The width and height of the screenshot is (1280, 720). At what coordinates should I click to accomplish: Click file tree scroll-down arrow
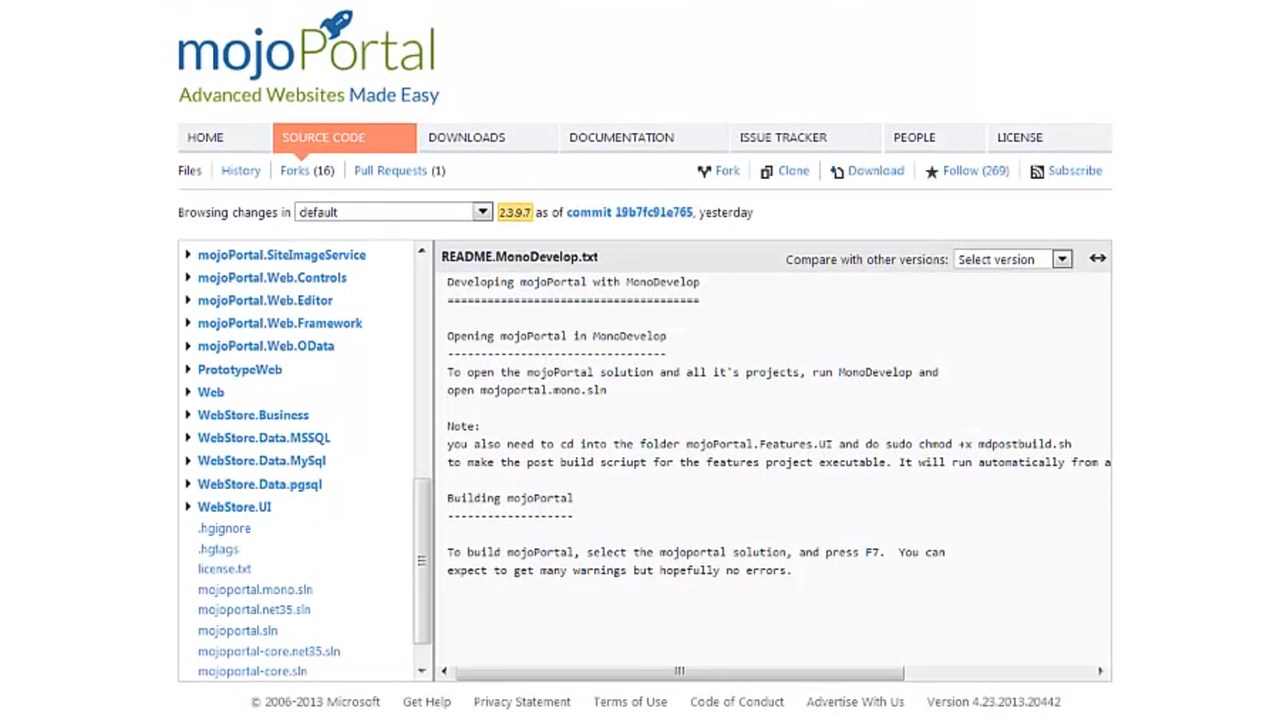pyautogui.click(x=422, y=671)
